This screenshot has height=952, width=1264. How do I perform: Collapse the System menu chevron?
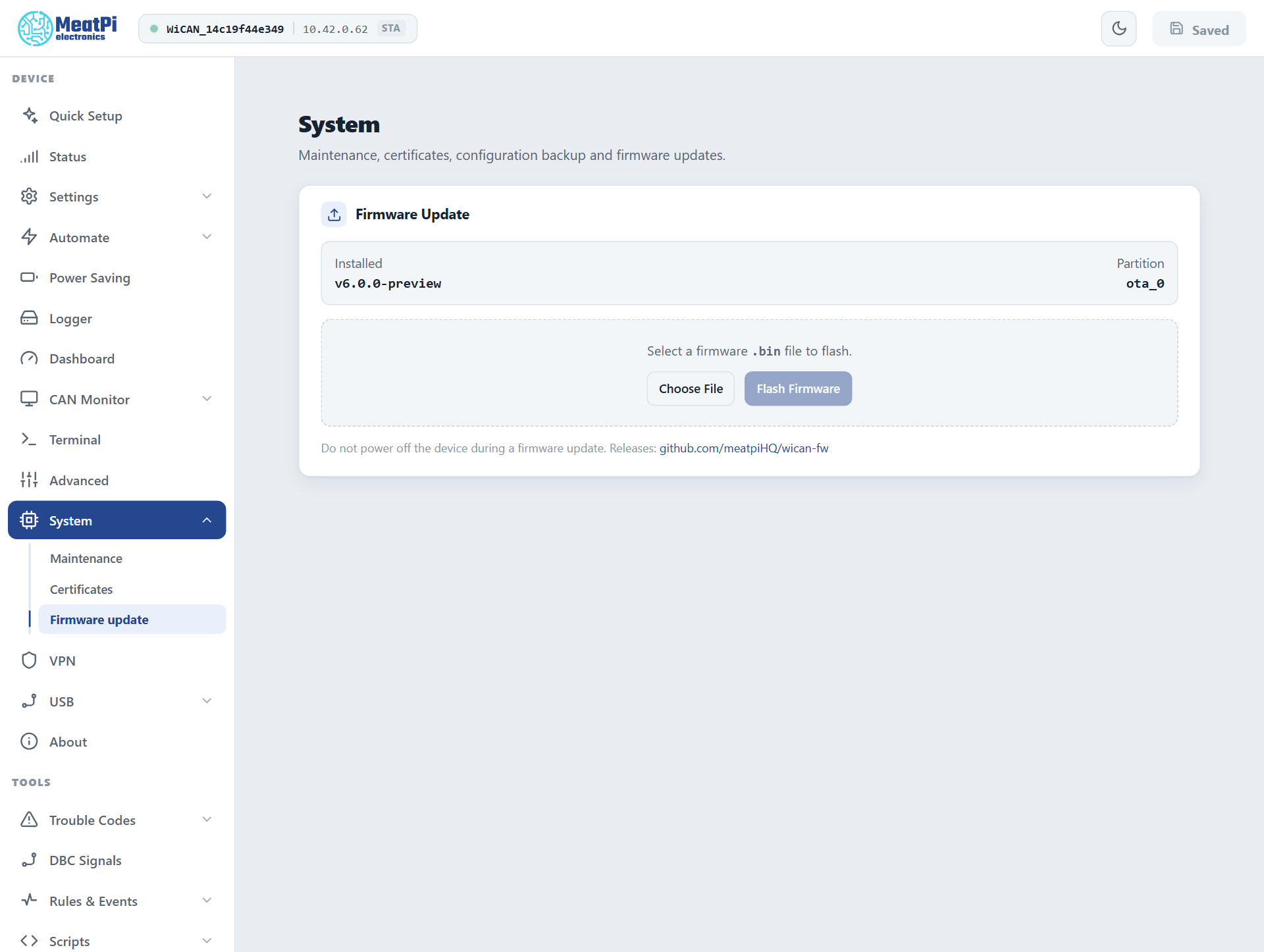207,520
